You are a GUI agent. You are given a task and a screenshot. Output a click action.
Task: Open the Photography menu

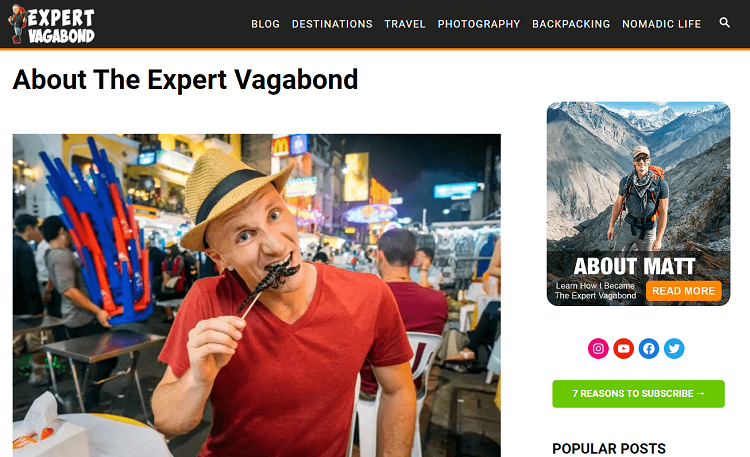479,24
